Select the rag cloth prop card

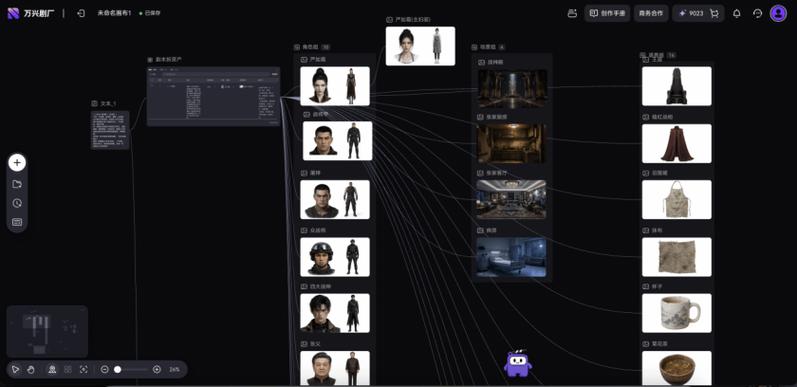click(677, 257)
